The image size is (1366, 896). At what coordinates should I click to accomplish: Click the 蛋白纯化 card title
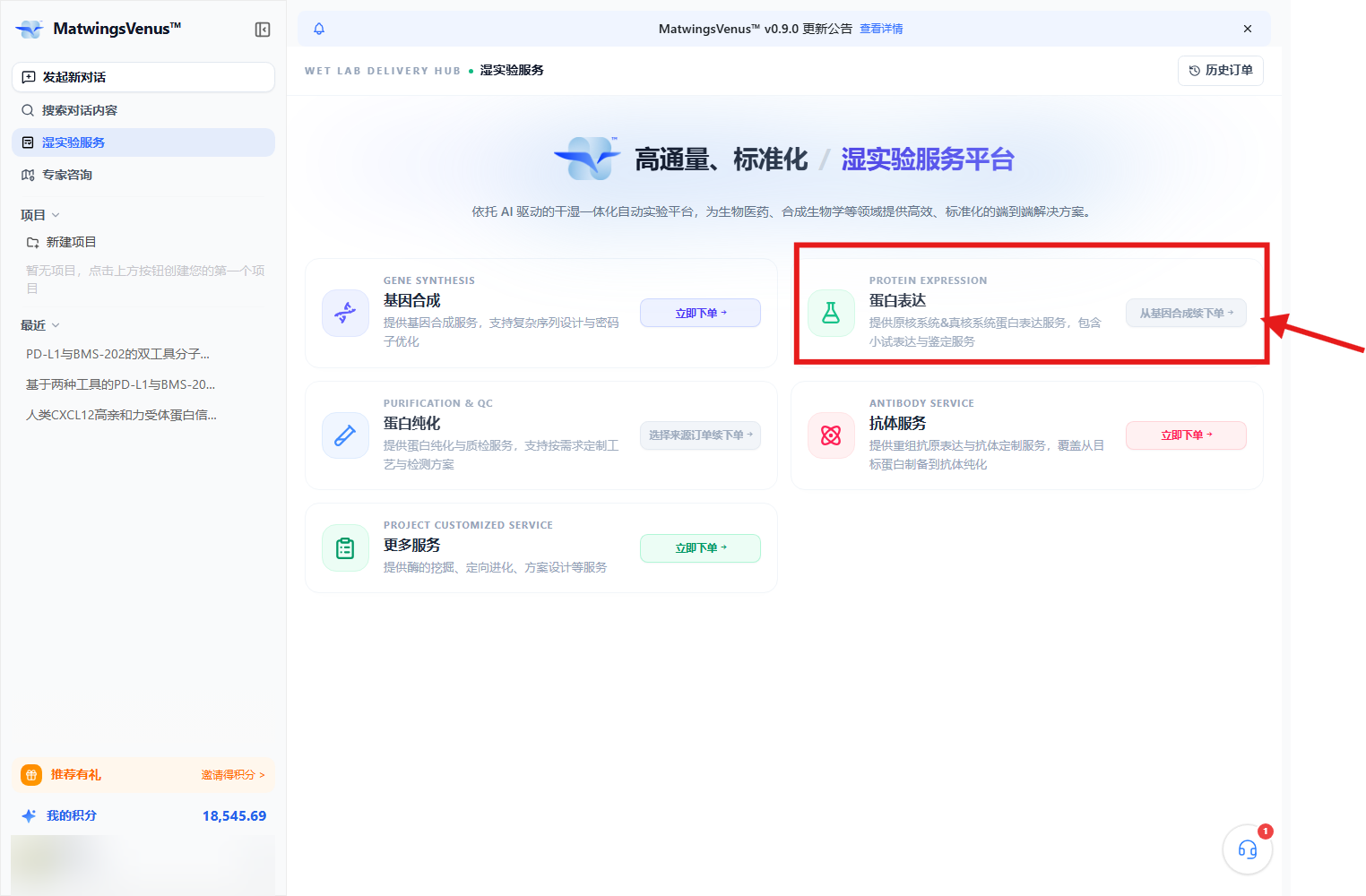412,424
